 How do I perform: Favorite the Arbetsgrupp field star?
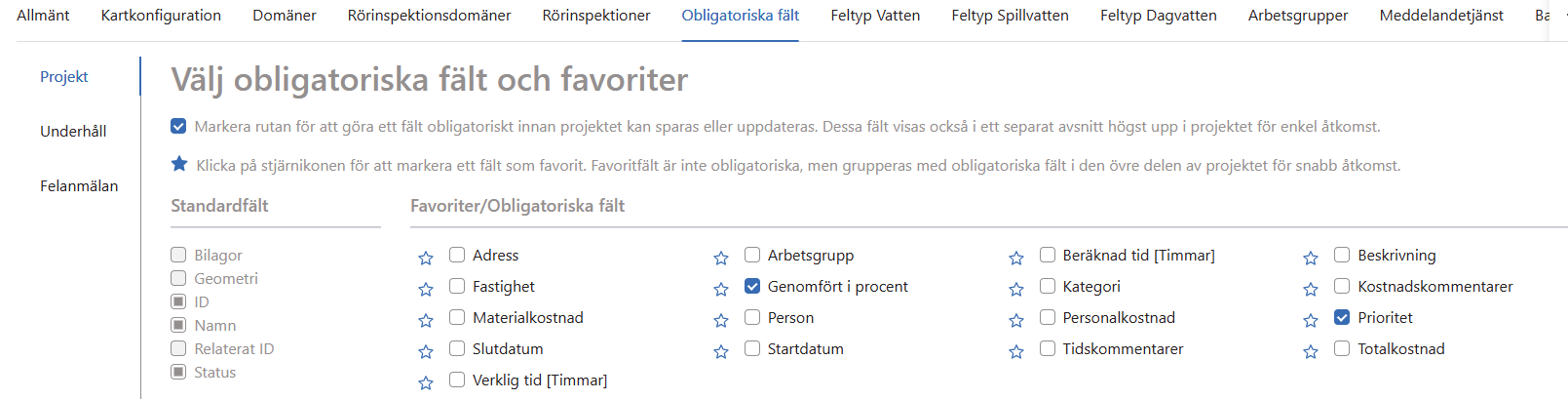[721, 258]
